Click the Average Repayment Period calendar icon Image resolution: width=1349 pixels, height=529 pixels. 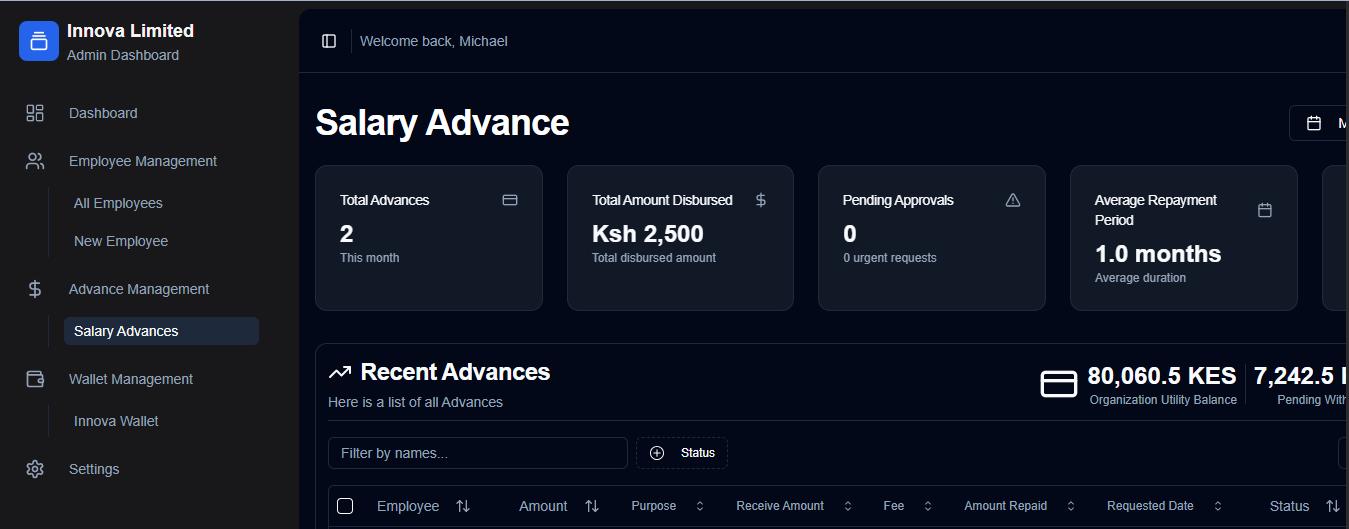pos(1265,210)
